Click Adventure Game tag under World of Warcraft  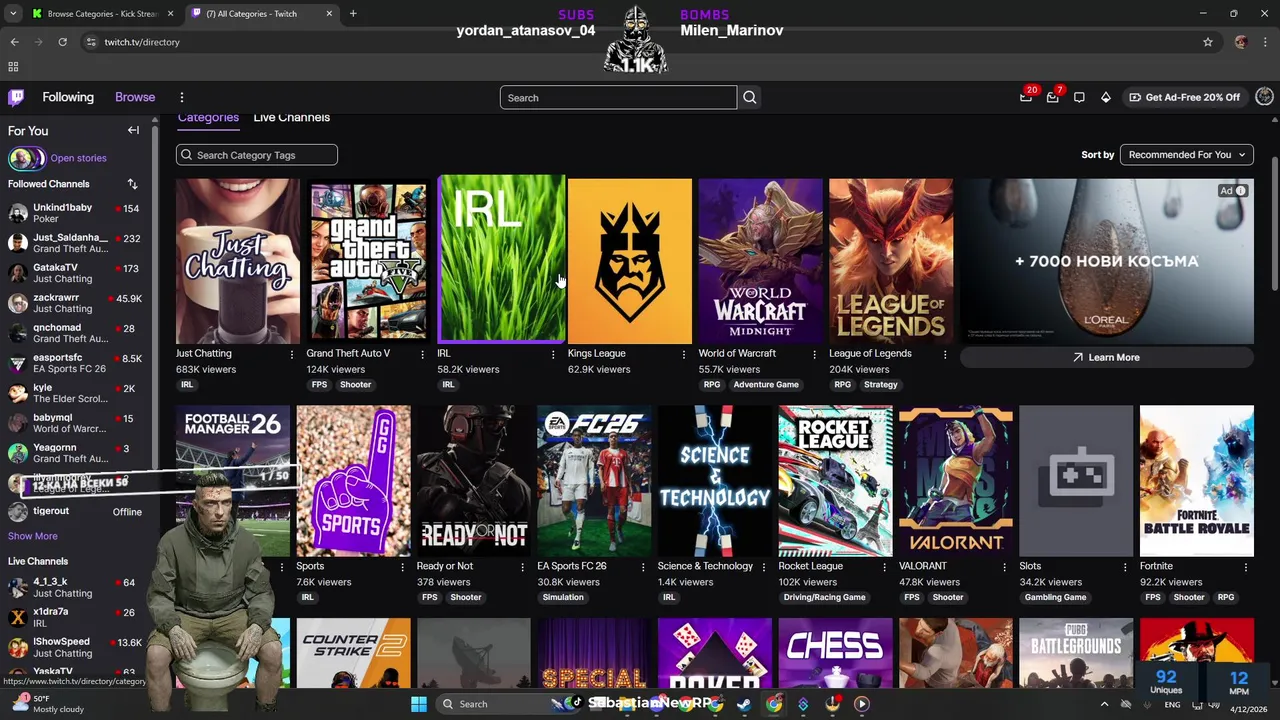[766, 384]
